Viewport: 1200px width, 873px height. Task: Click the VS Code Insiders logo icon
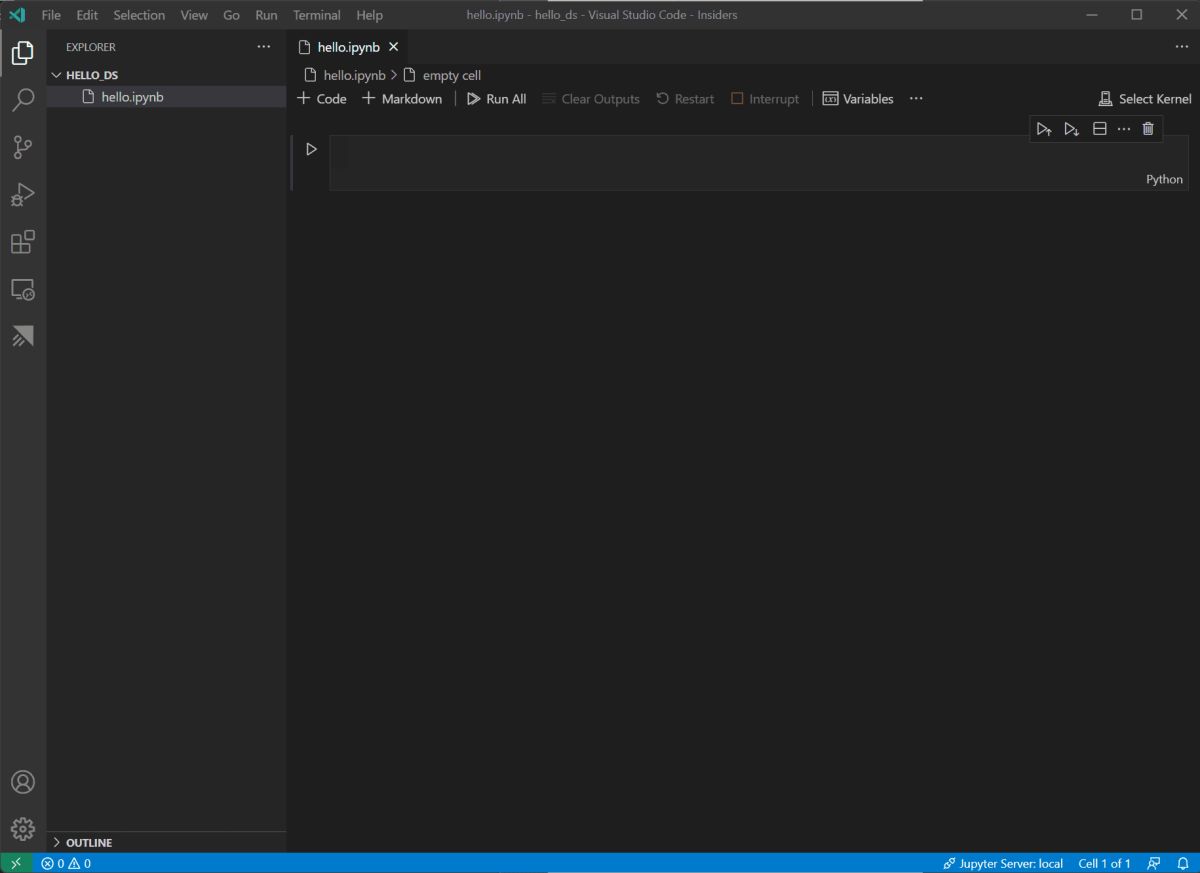pyautogui.click(x=16, y=15)
